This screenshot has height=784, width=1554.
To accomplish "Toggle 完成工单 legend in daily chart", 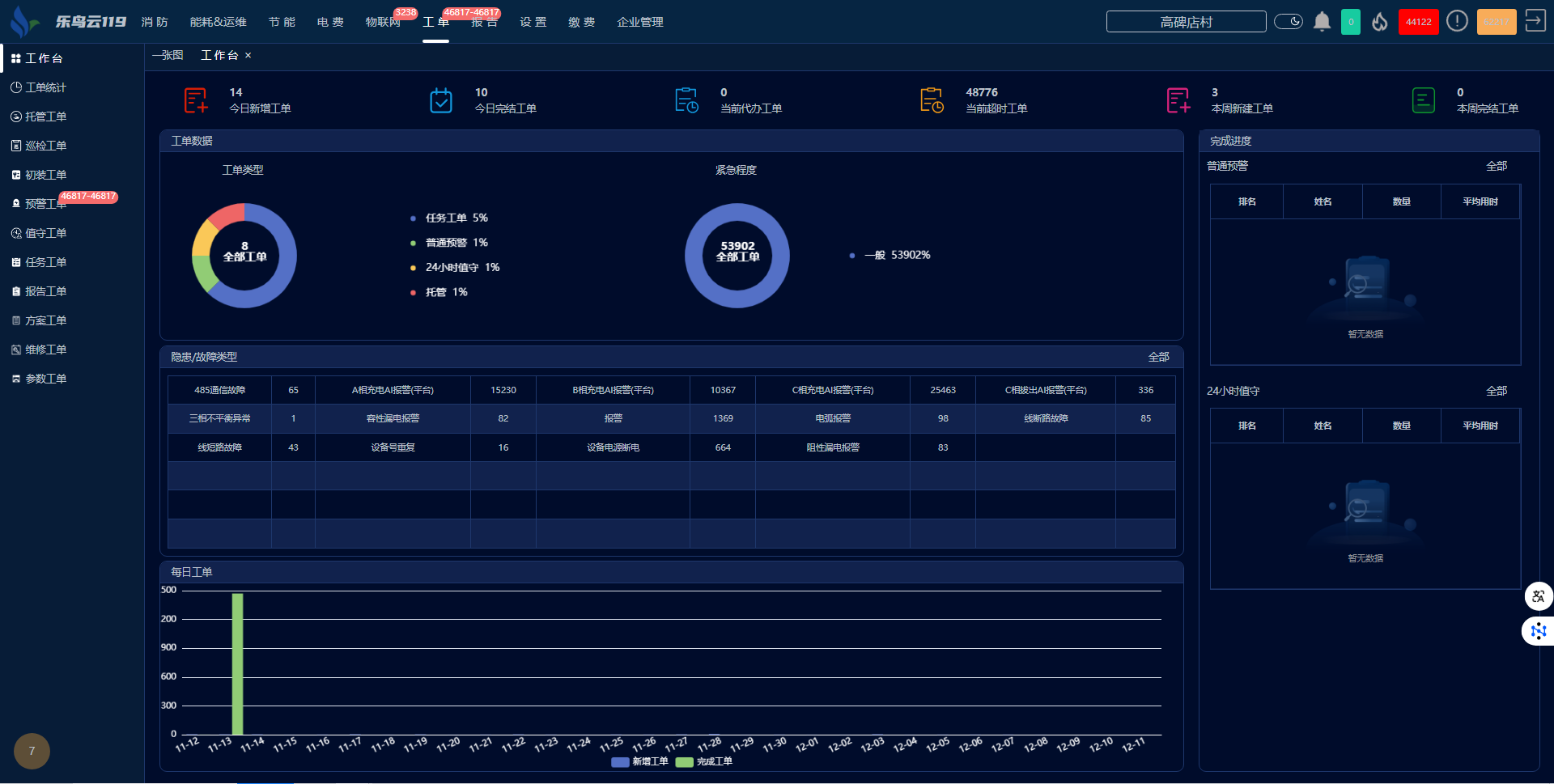I will (x=704, y=761).
